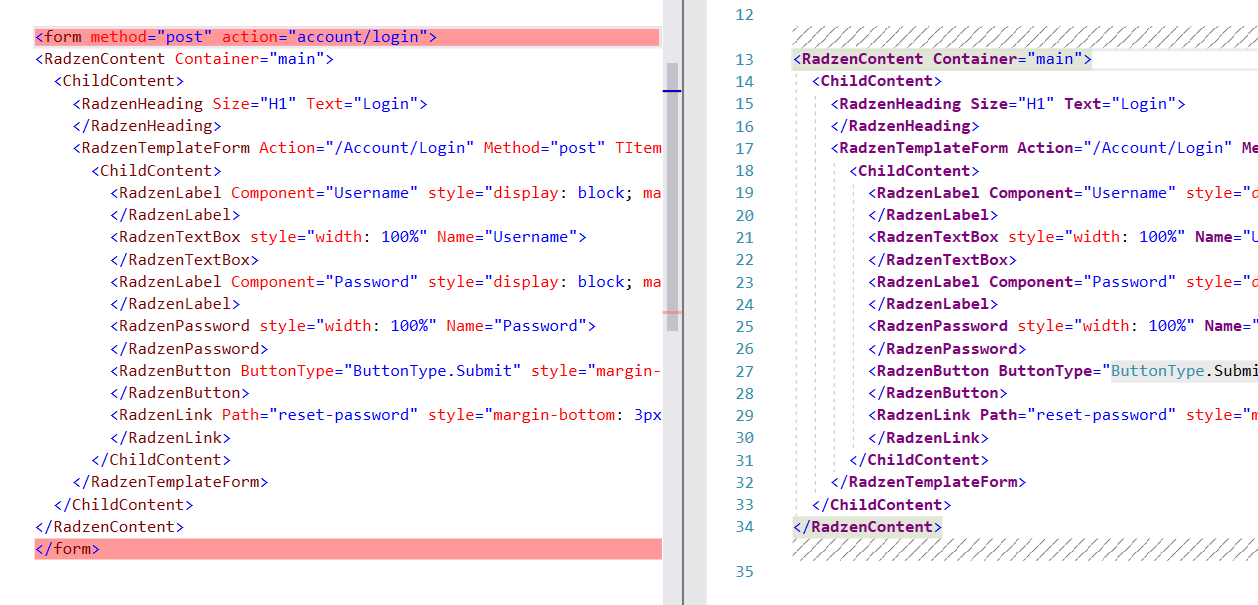This screenshot has width=1258, height=605.
Task: Click the removed closing form tag
Action: click(x=65, y=548)
